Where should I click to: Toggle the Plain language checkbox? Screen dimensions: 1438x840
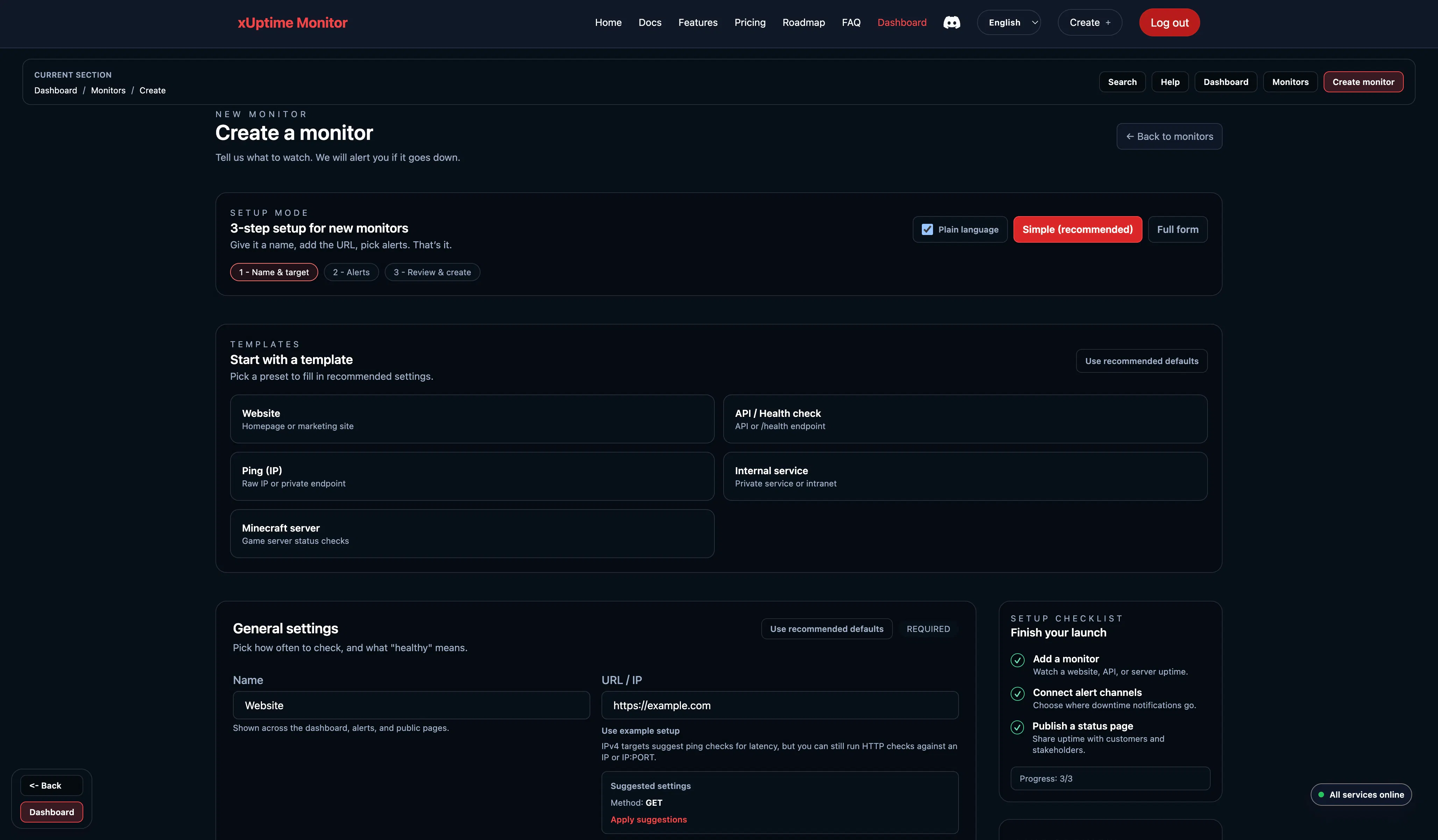927,229
